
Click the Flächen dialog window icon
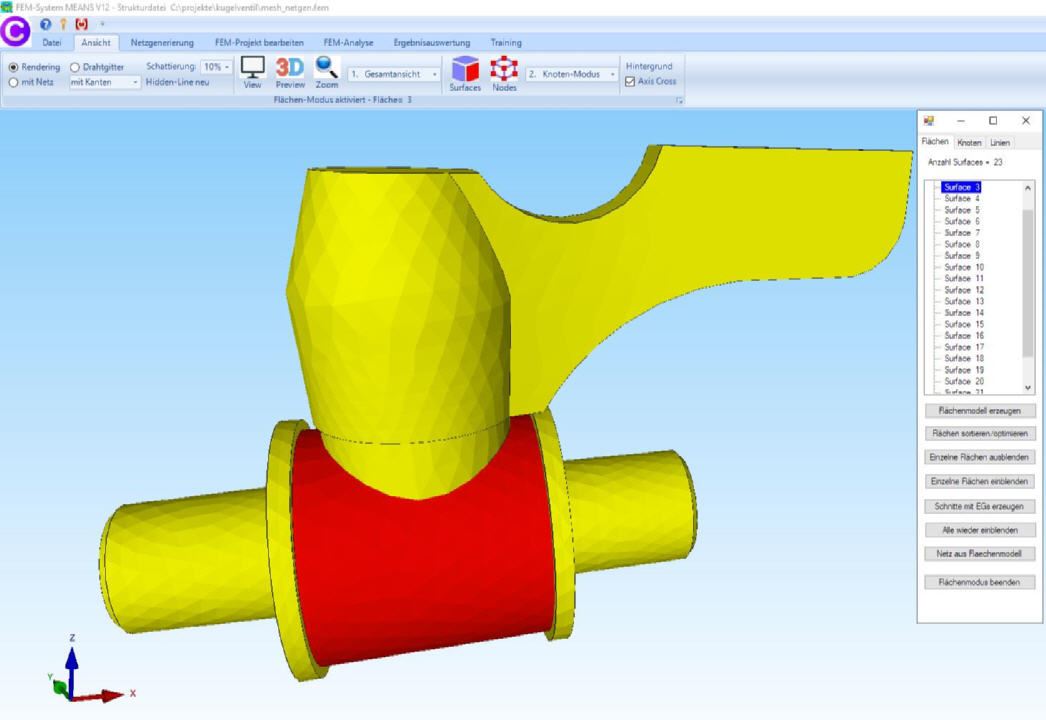(x=929, y=121)
